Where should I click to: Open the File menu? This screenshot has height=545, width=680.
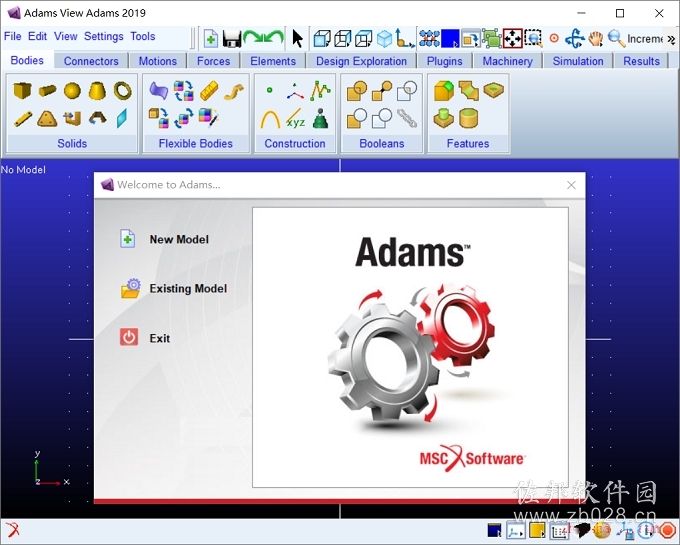click(x=12, y=36)
